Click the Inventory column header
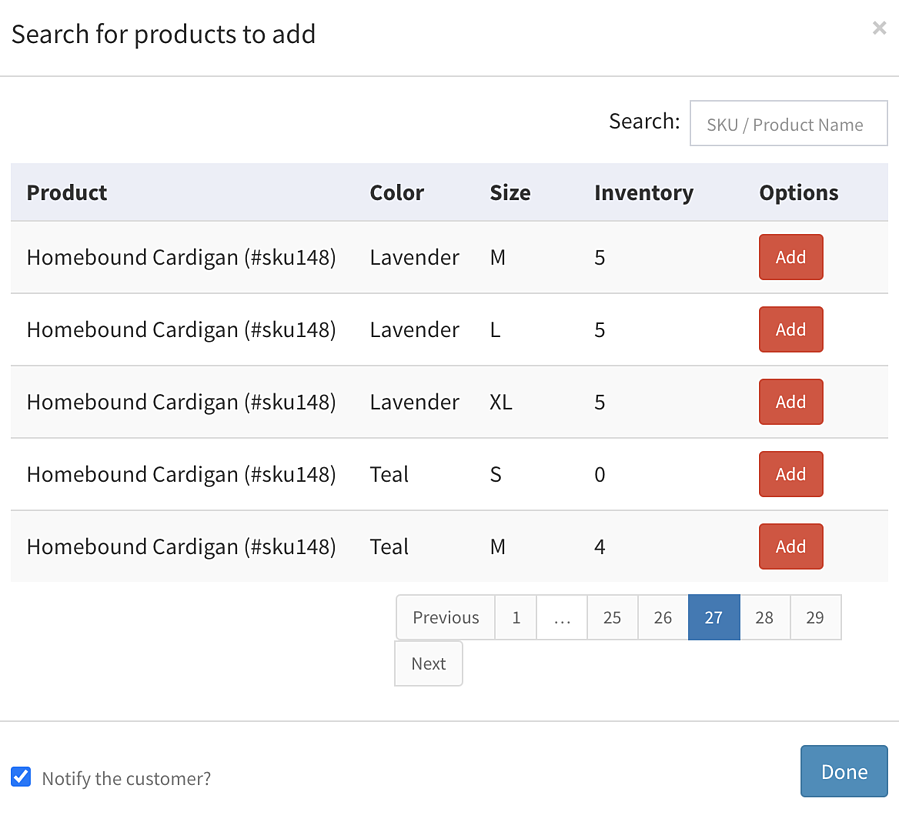Image resolution: width=899 pixels, height=822 pixels. [x=643, y=193]
